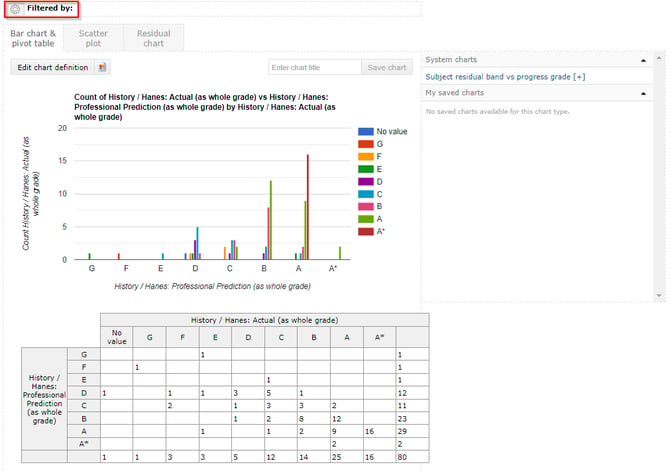Click the x-axis title Professional Prediction
Screen dimensions: 670x471
(212, 286)
